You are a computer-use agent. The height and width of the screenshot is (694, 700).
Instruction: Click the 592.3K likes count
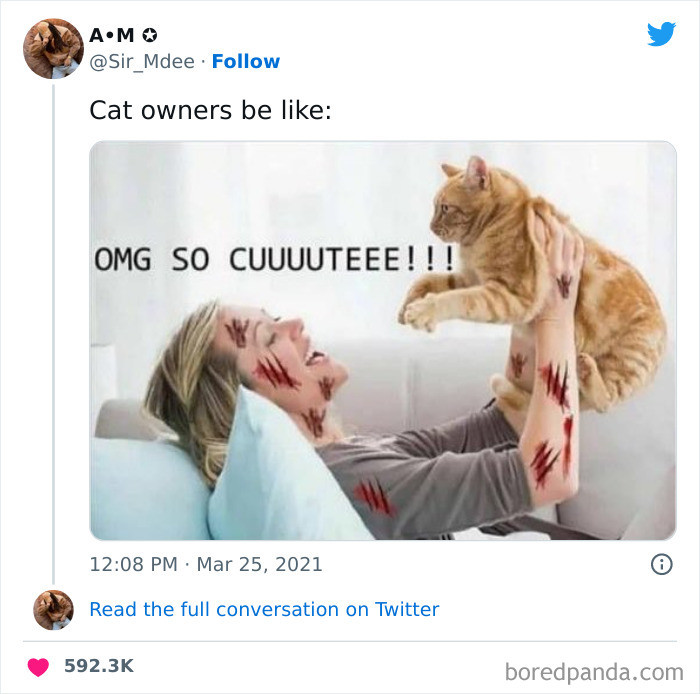pyautogui.click(x=98, y=665)
